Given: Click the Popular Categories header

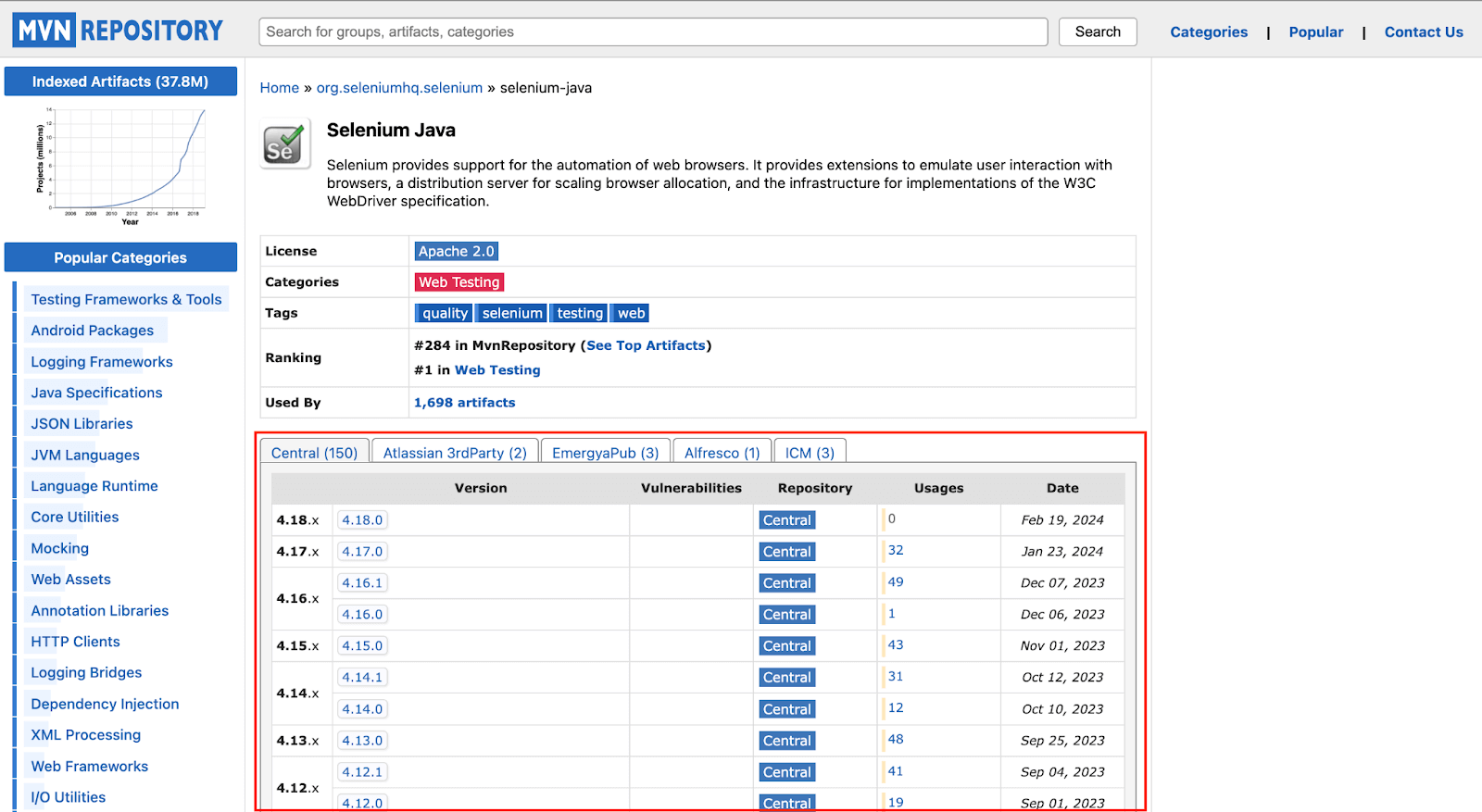Looking at the screenshot, I should tap(120, 257).
